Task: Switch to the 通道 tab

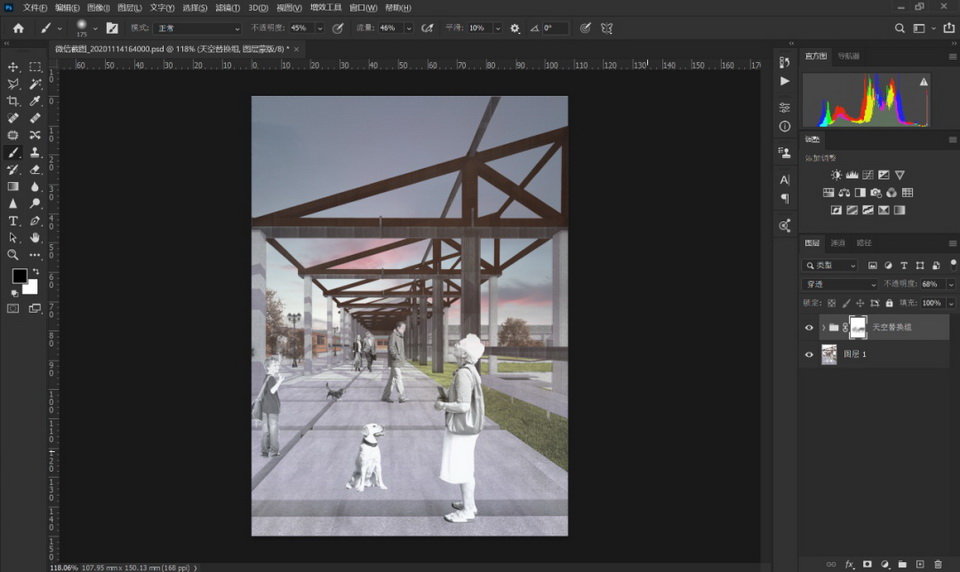Action: pyautogui.click(x=838, y=243)
